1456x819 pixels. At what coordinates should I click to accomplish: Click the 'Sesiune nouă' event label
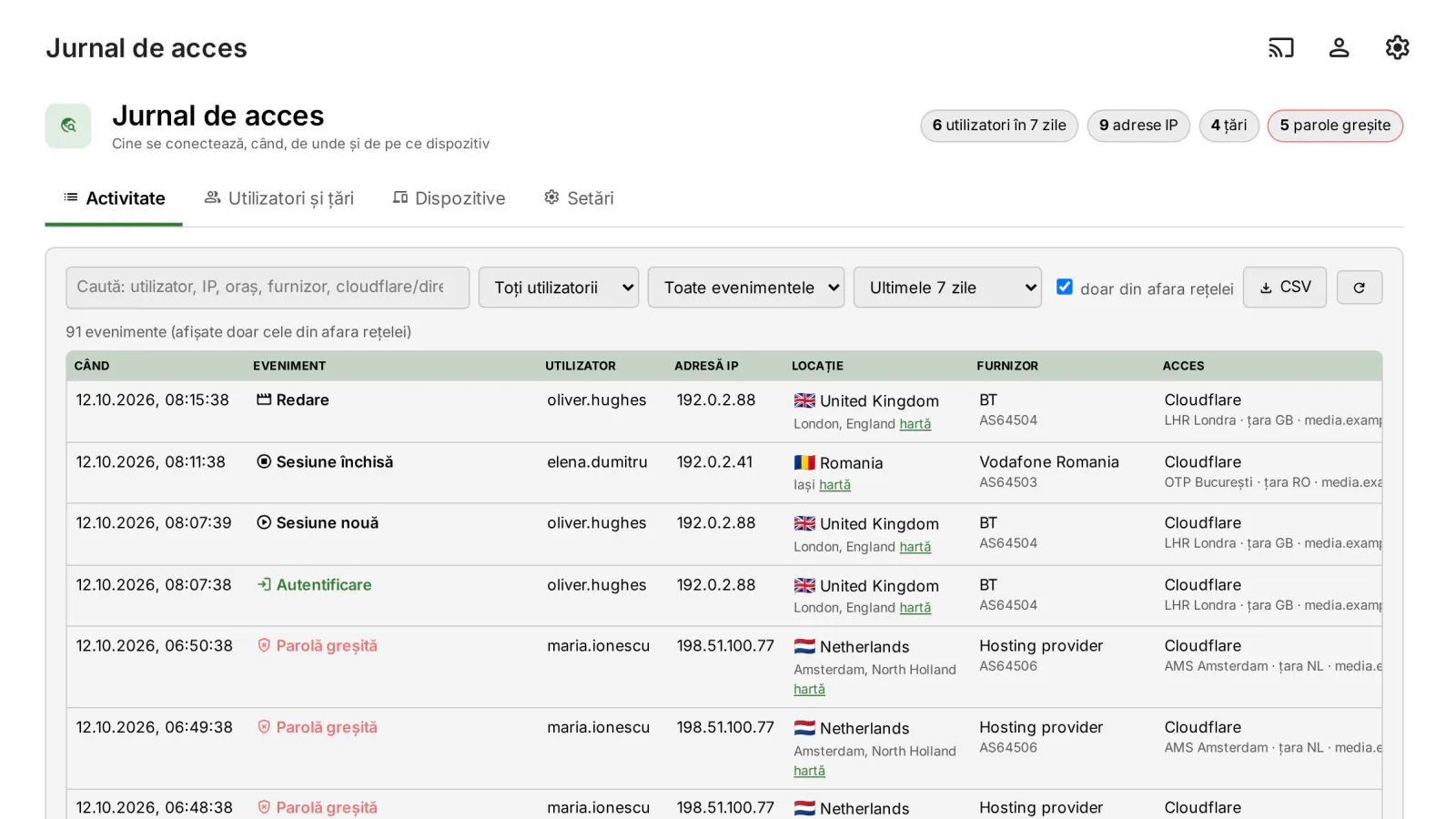pos(328,523)
